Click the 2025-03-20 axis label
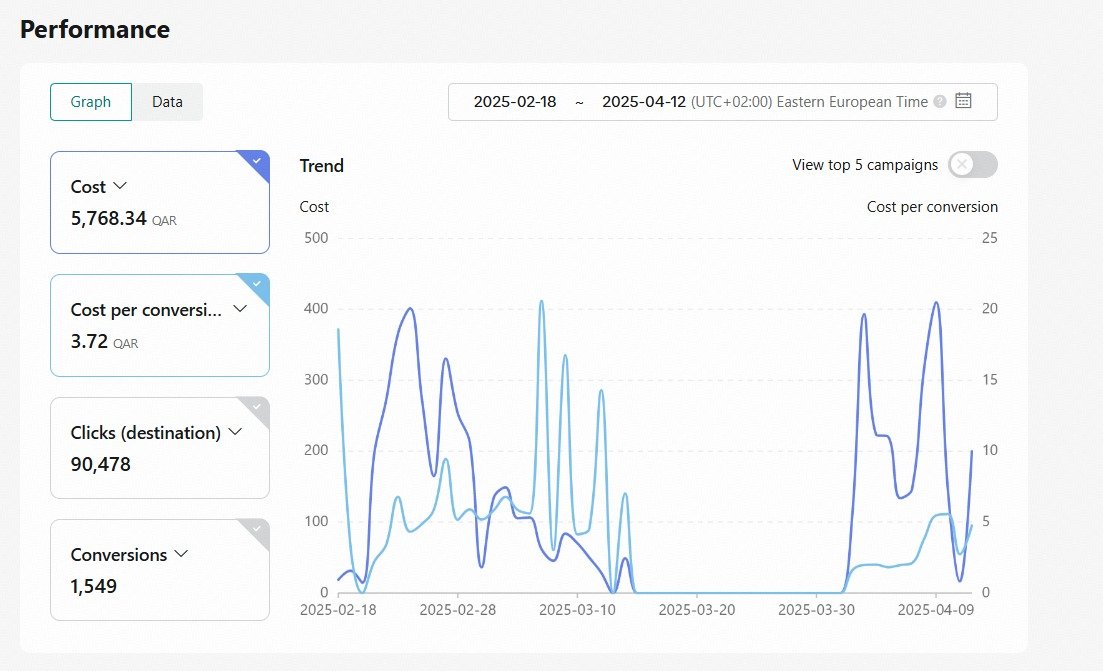1103x671 pixels. [696, 610]
